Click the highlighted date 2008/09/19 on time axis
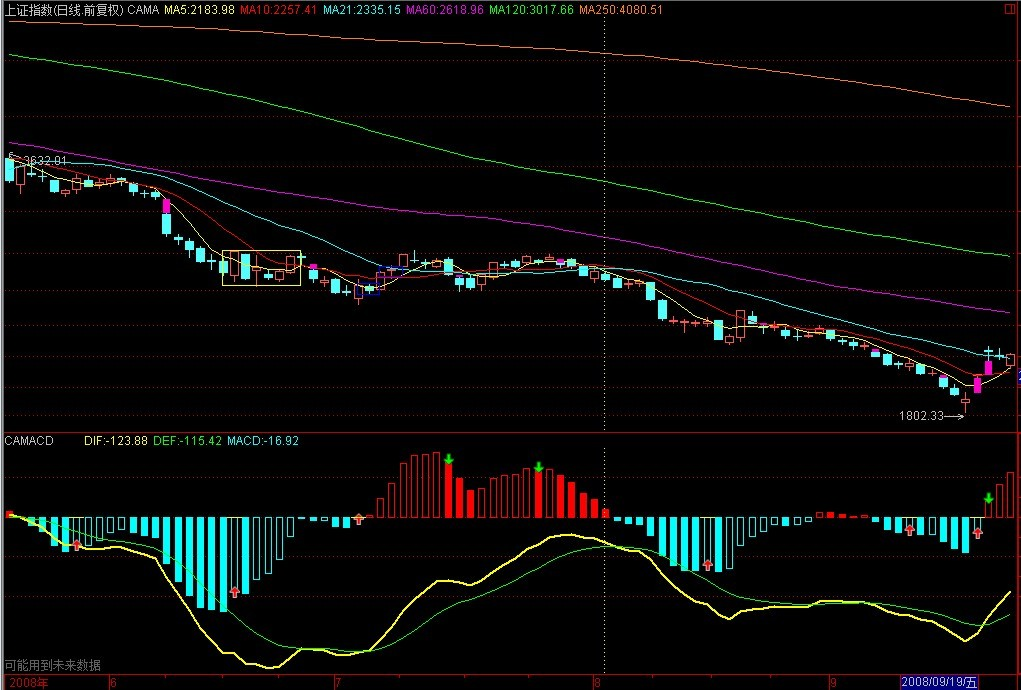 click(x=939, y=681)
